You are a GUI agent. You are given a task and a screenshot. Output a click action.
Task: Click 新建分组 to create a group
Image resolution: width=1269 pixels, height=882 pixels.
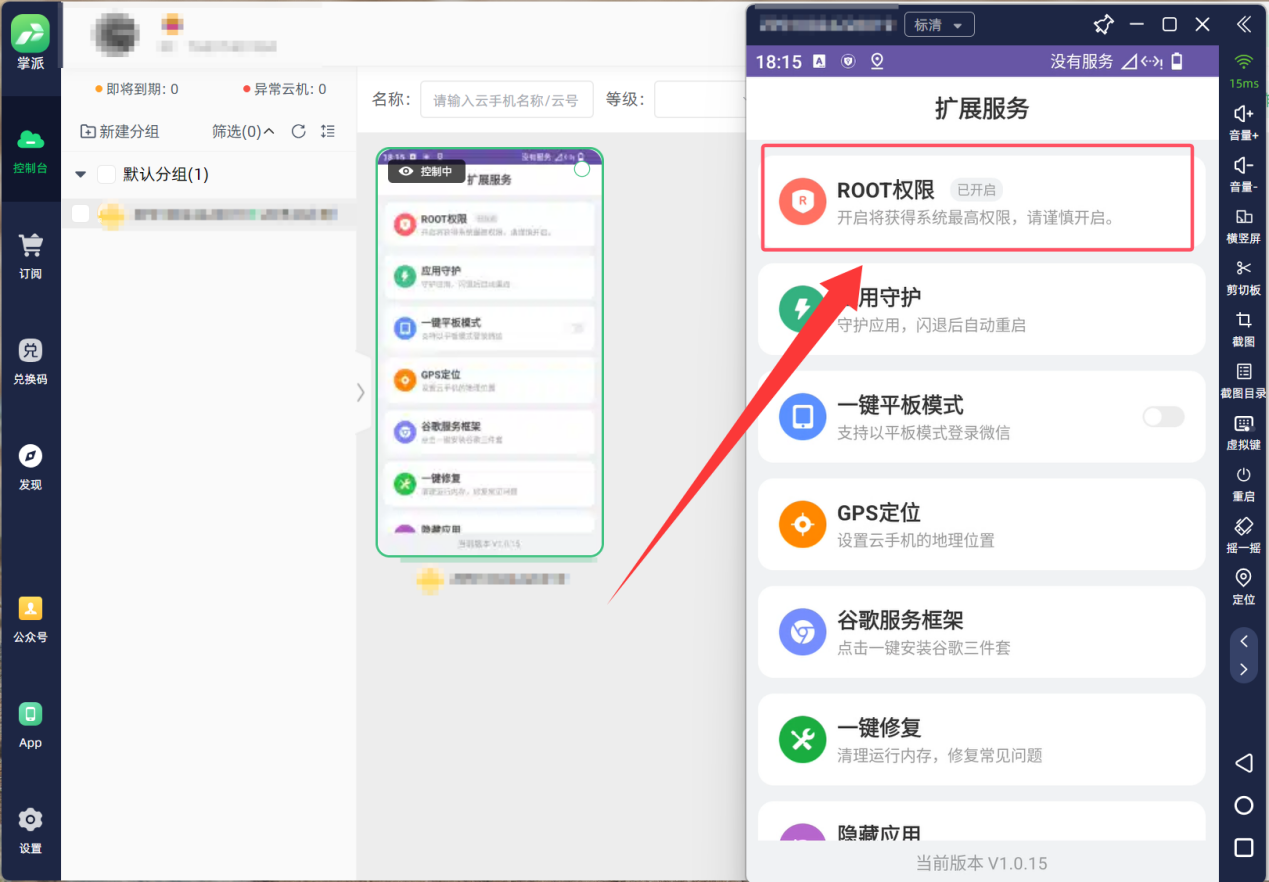119,131
